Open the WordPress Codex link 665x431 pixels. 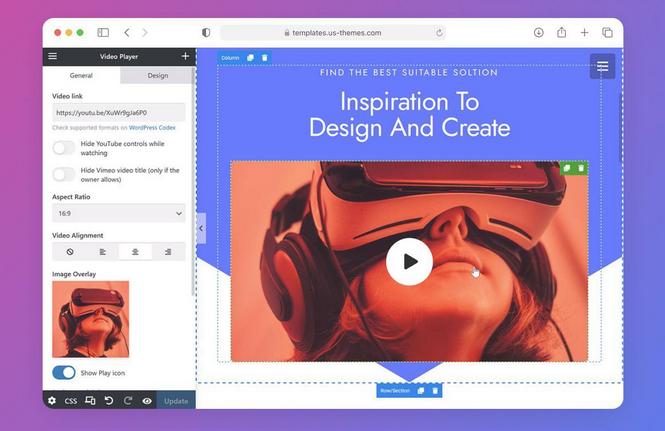(152, 127)
